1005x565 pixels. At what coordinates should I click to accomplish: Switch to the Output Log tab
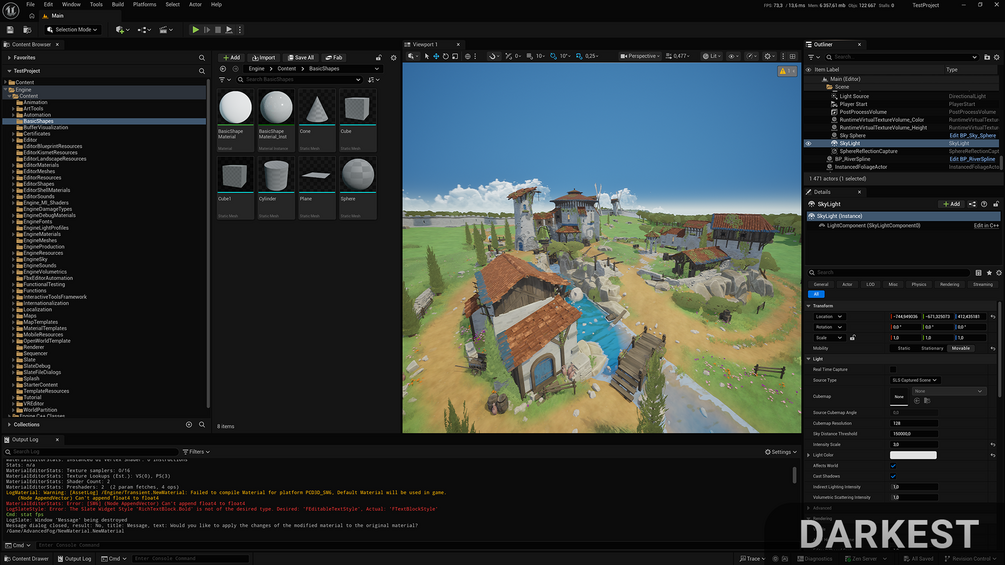coord(26,439)
